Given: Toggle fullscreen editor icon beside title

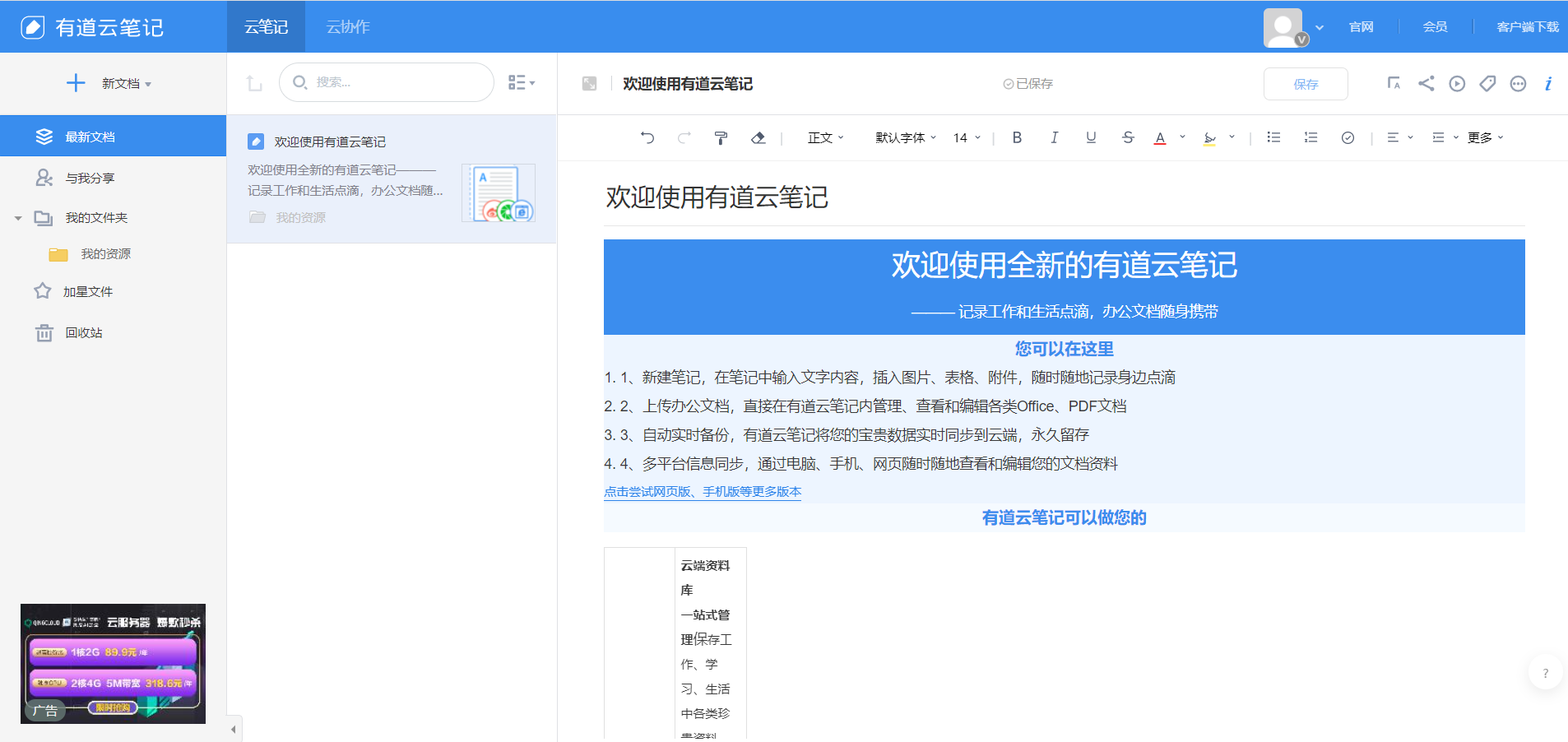Looking at the screenshot, I should click(x=589, y=83).
